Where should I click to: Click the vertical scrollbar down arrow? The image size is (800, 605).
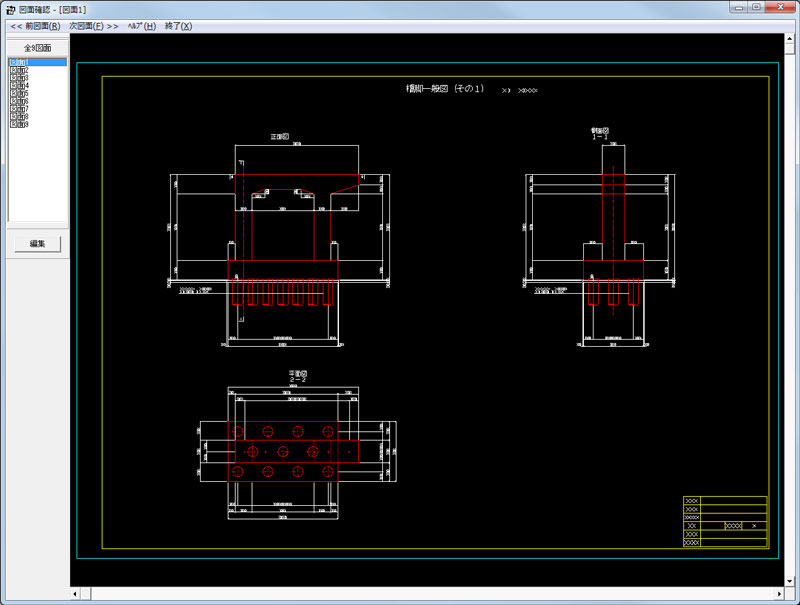790,581
